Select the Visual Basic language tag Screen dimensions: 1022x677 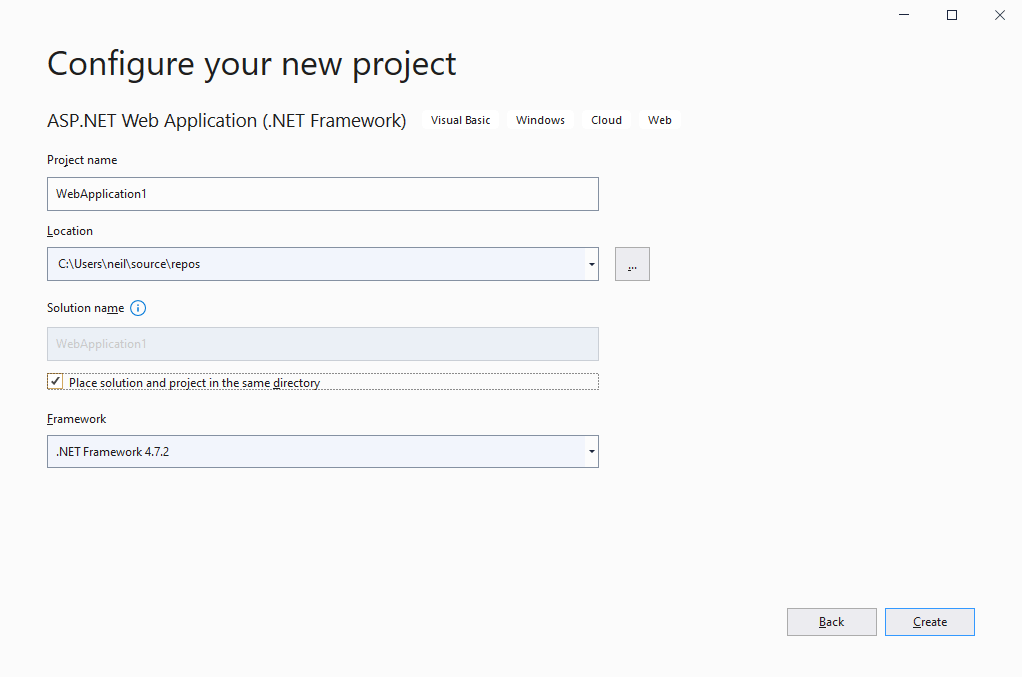[x=460, y=119]
